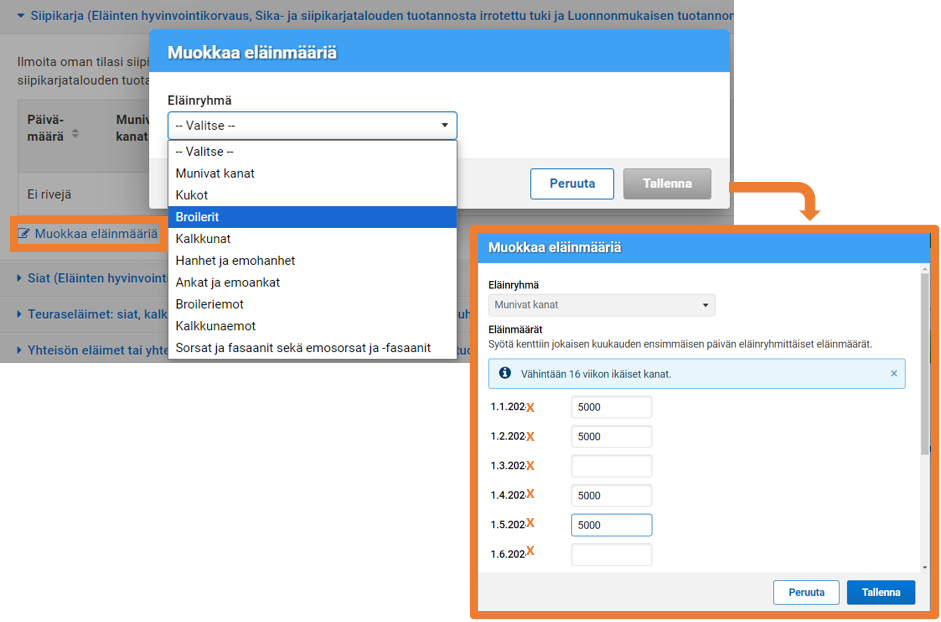Click the Muokkaa eläinmäärää edit icon
Image resolution: width=941 pixels, height=622 pixels.
(24, 234)
